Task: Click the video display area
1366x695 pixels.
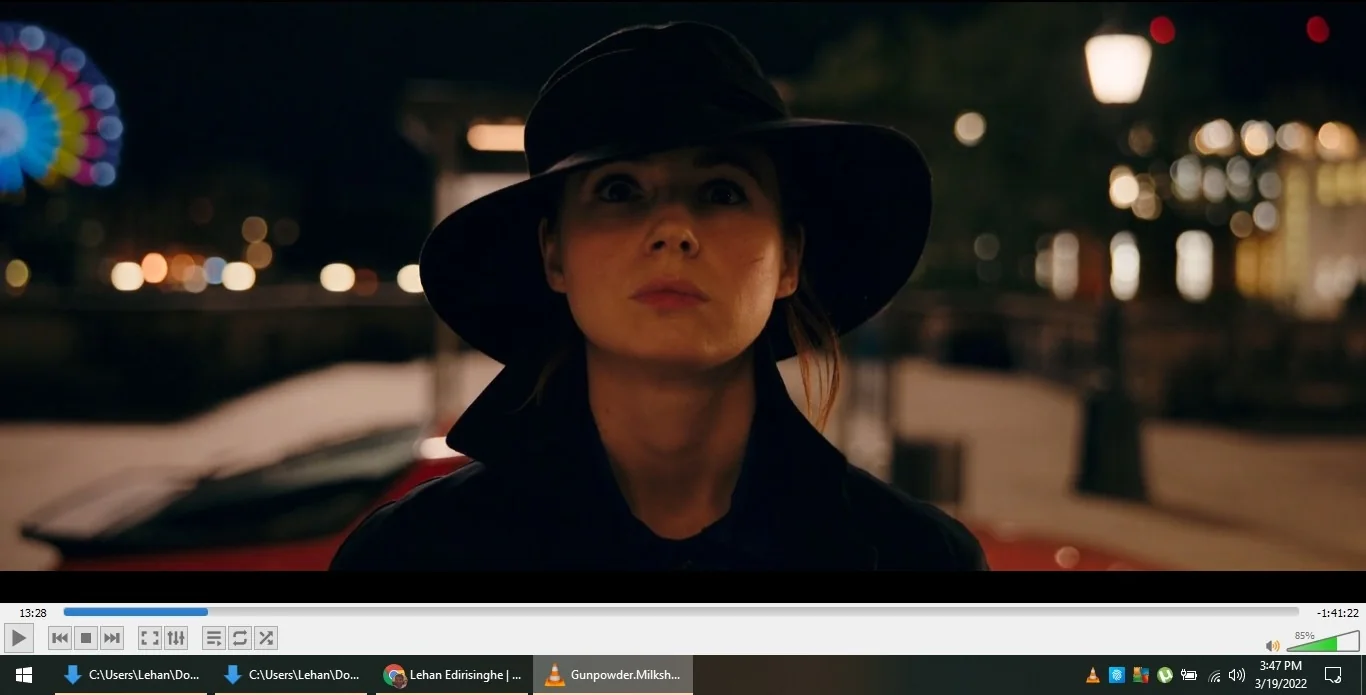Action: tap(683, 286)
